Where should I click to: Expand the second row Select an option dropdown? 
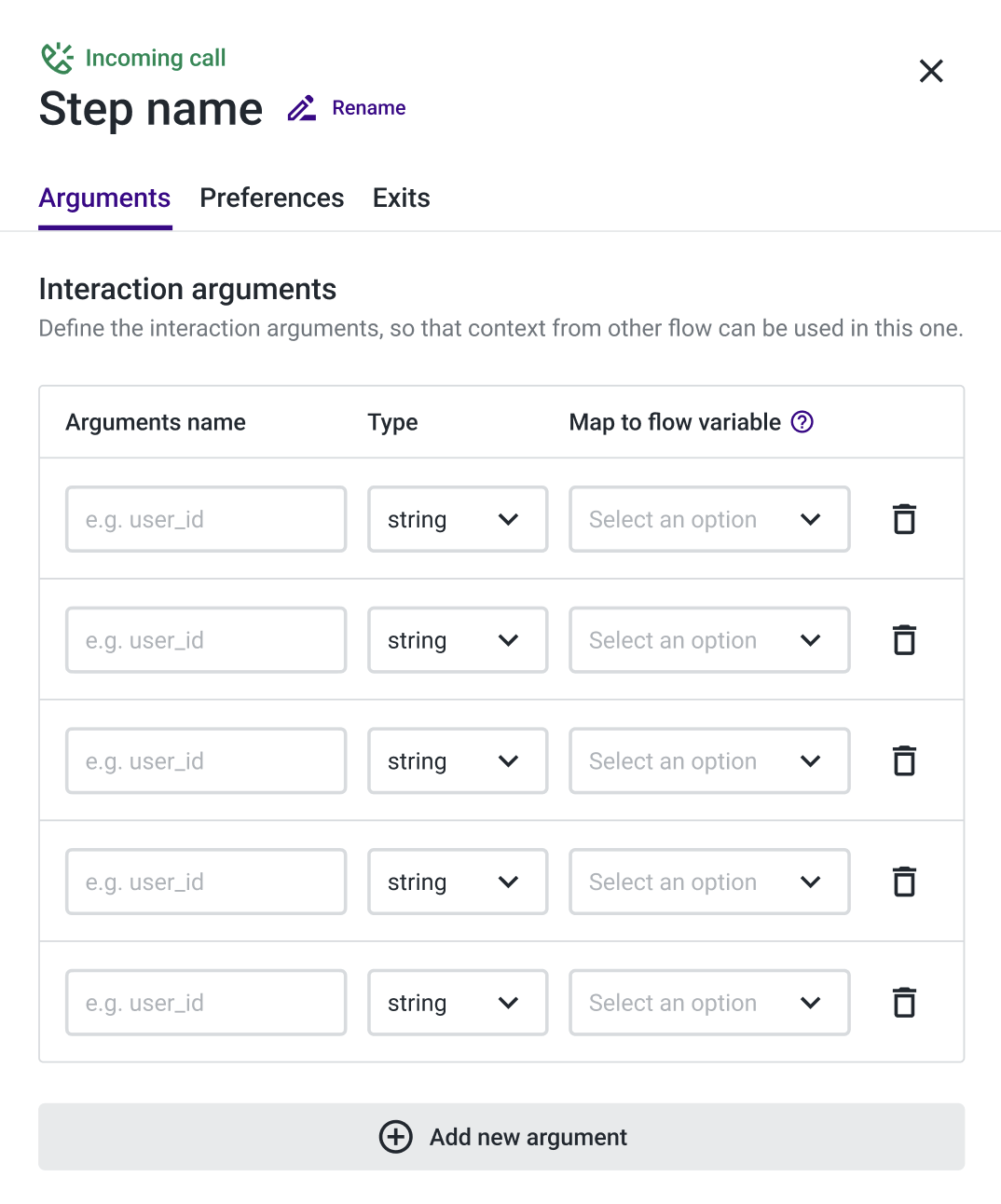pyautogui.click(x=709, y=640)
